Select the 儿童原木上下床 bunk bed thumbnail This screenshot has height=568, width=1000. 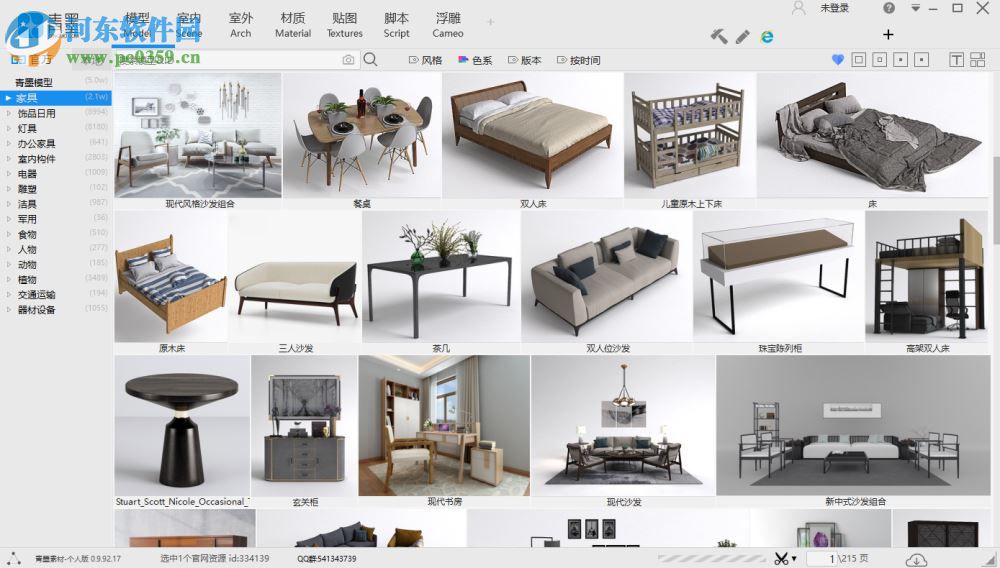(691, 135)
